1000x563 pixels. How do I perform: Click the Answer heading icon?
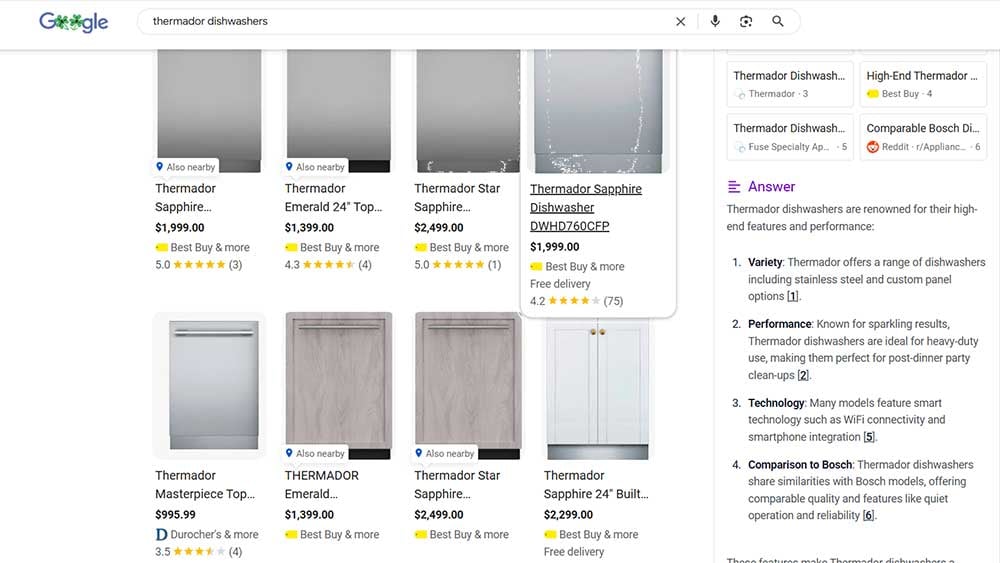(x=734, y=187)
